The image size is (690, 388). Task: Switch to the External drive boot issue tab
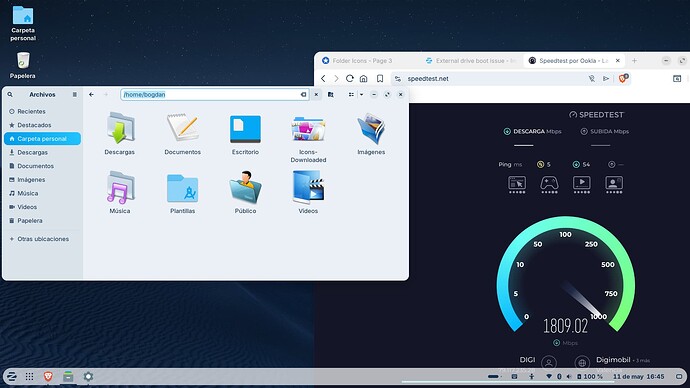point(471,61)
